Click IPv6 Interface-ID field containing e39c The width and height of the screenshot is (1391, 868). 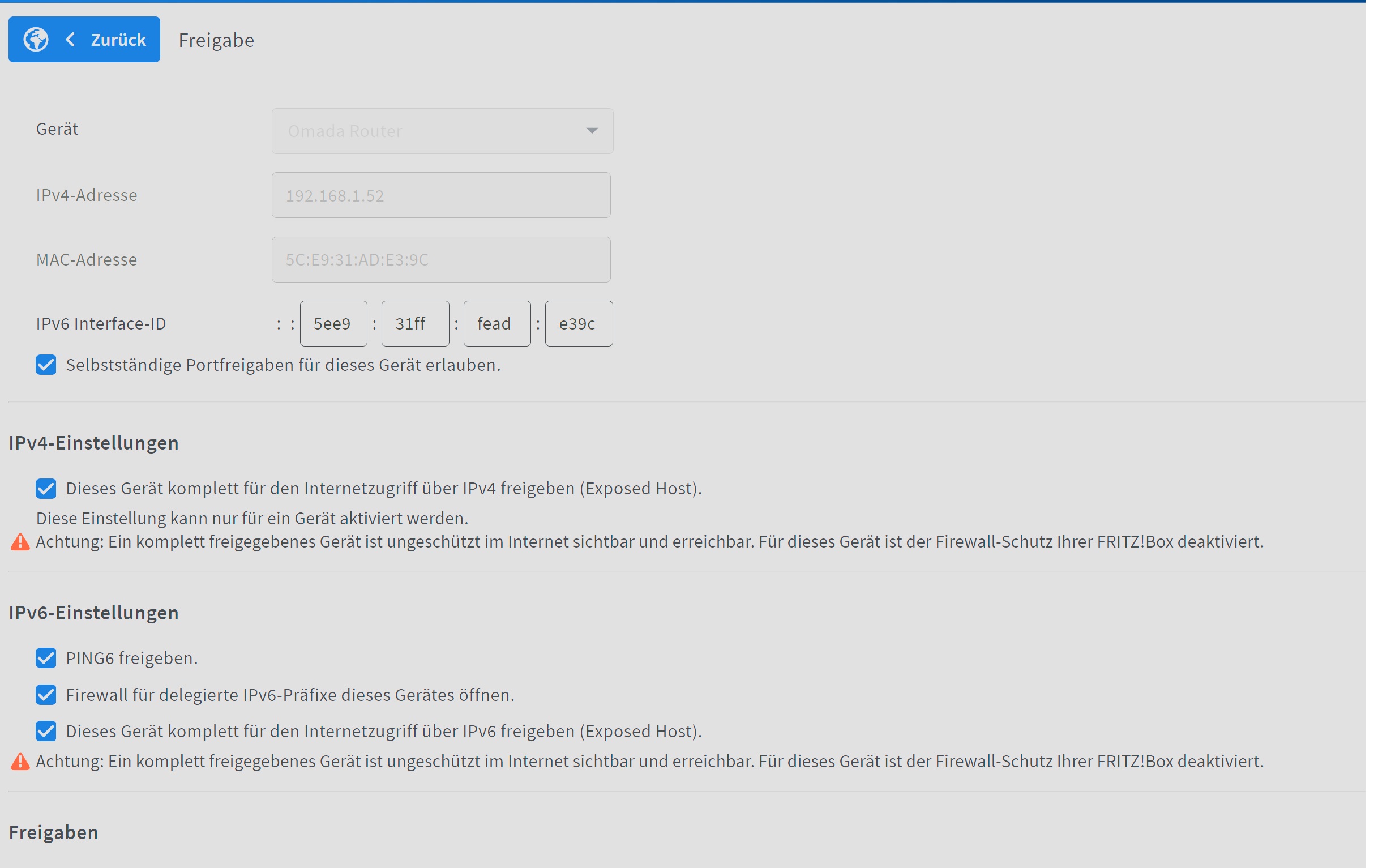(579, 324)
